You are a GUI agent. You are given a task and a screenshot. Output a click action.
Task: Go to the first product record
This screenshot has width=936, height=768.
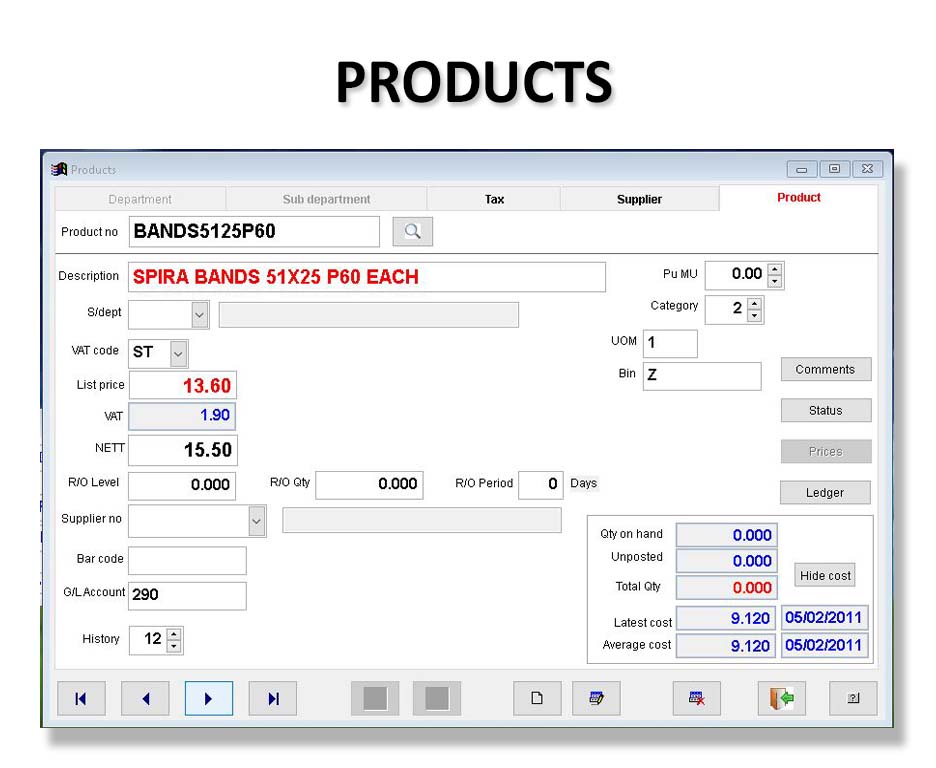pos(81,699)
